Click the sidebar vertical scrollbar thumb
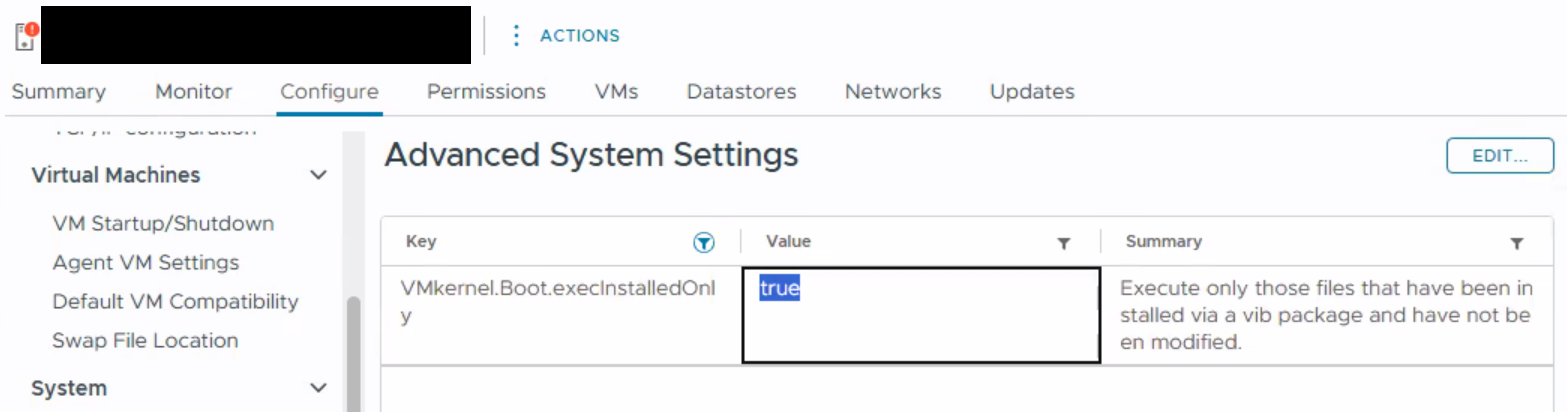 coord(352,355)
